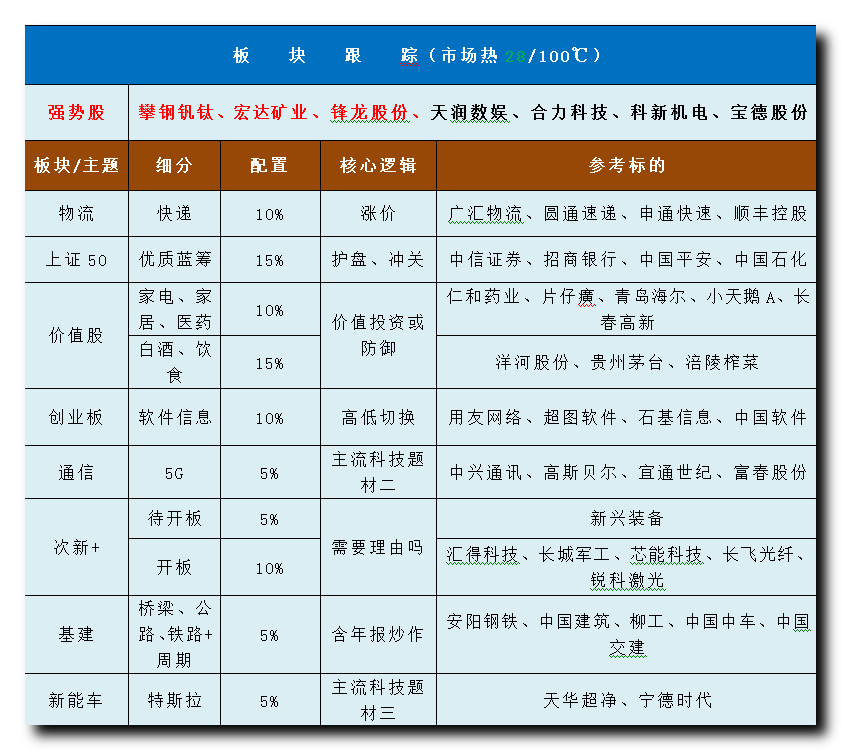Select the 特斯拉 subcategory cell
This screenshot has width=841, height=750.
174,700
